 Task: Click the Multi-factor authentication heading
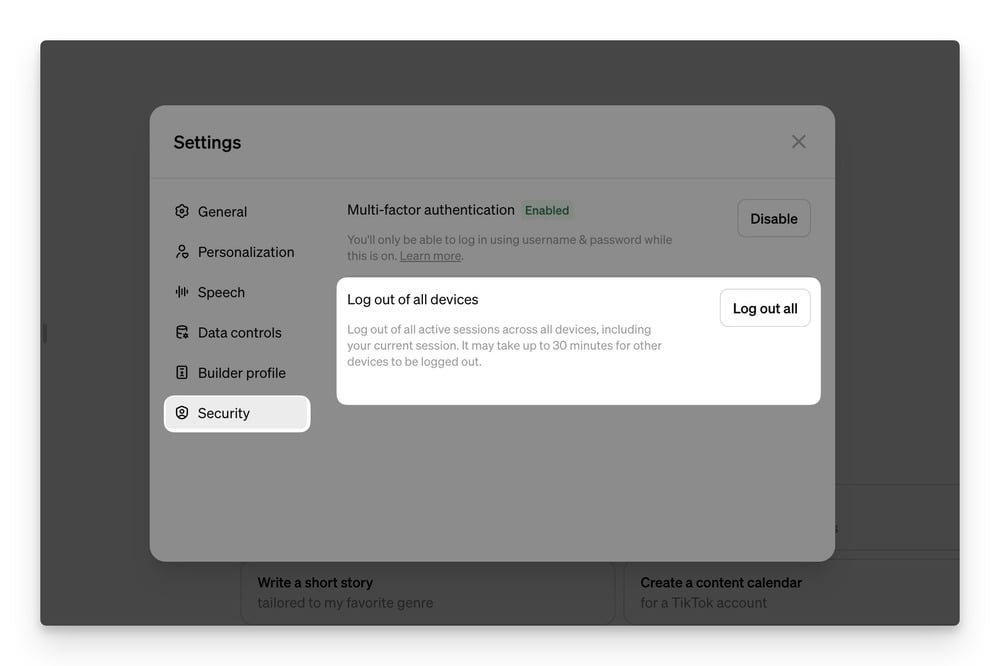pyautogui.click(x=430, y=210)
